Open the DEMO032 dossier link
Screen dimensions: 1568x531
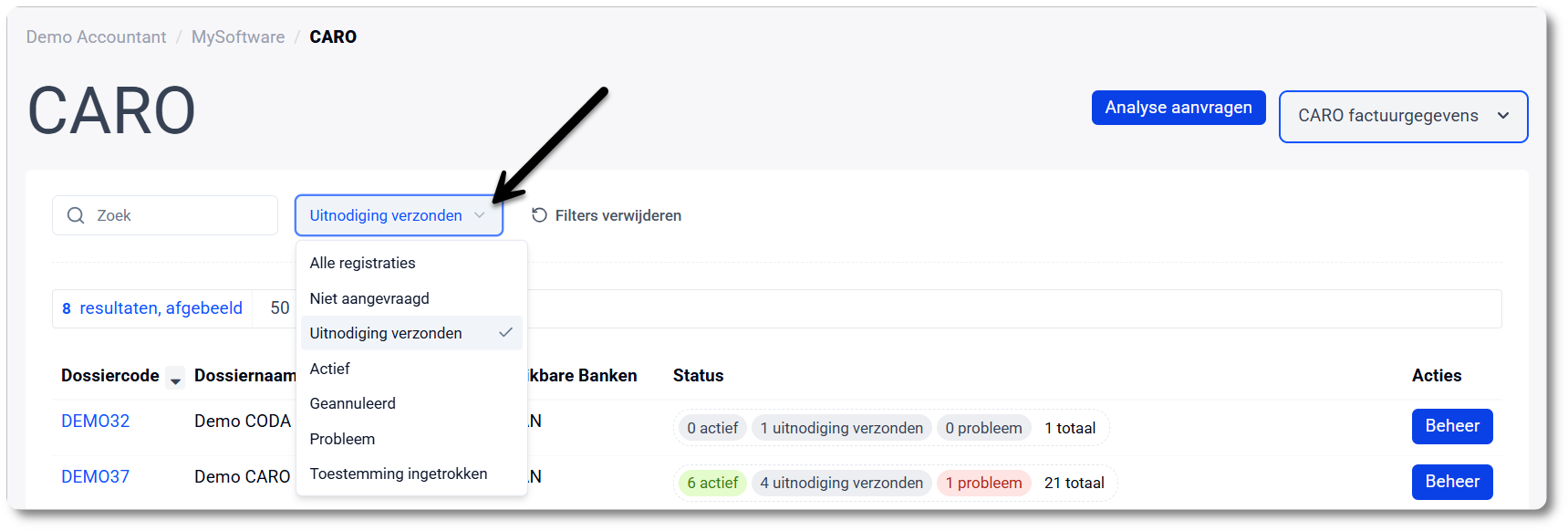coord(96,421)
